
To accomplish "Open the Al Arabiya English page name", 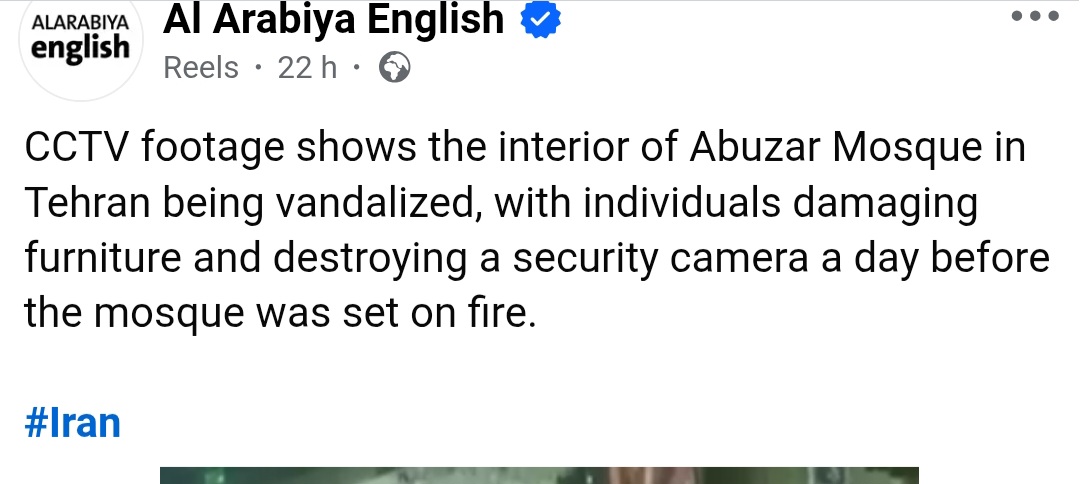I will point(333,19).
